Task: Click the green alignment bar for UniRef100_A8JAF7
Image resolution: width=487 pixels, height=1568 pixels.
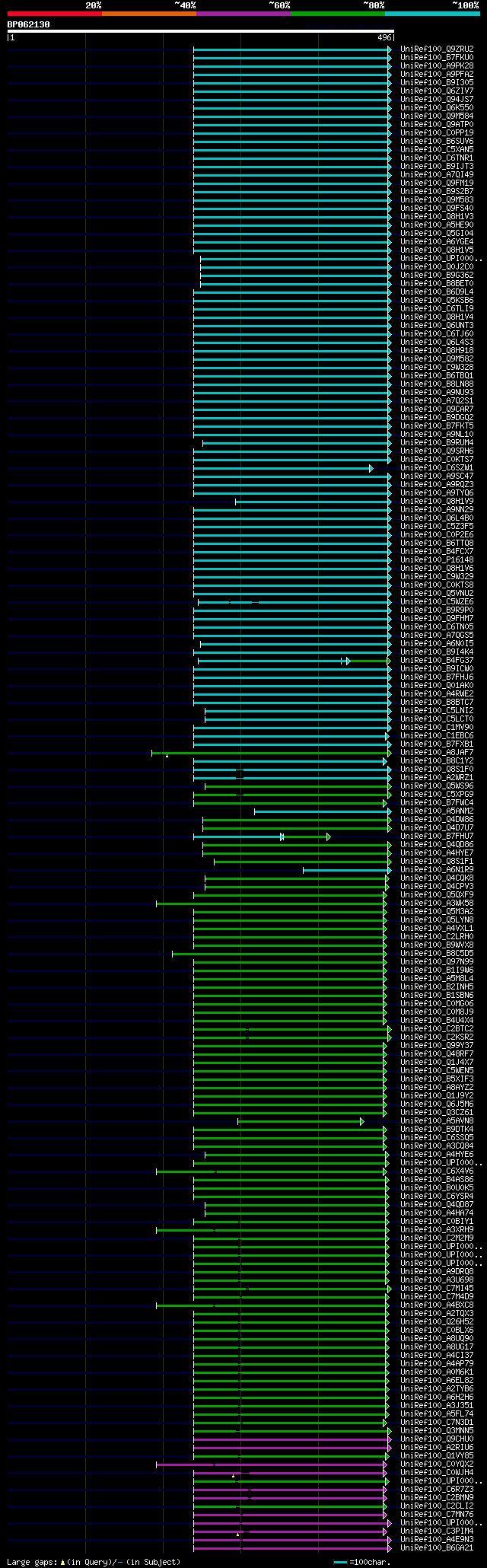Action: point(272,753)
